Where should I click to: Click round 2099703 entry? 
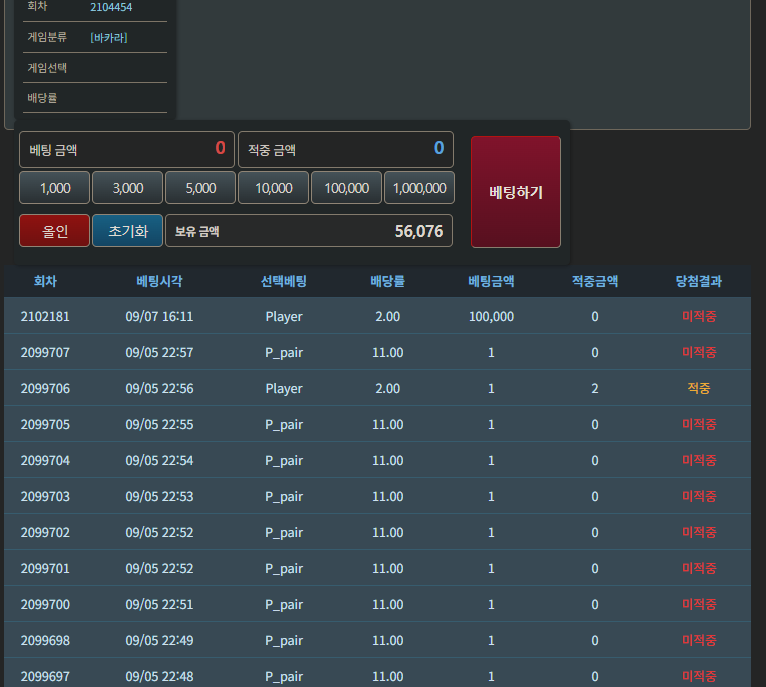click(x=45, y=496)
